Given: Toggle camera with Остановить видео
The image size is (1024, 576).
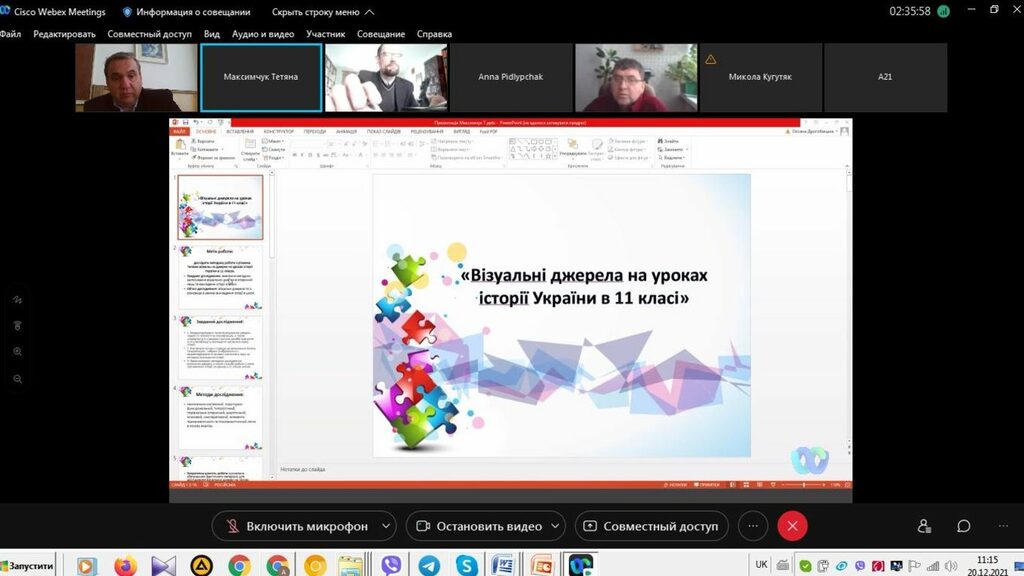Looking at the screenshot, I should [x=478, y=526].
